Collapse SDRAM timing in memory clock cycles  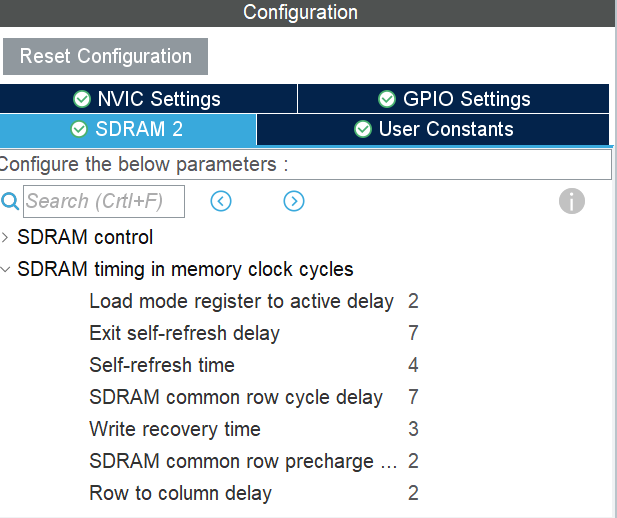(x=6, y=269)
